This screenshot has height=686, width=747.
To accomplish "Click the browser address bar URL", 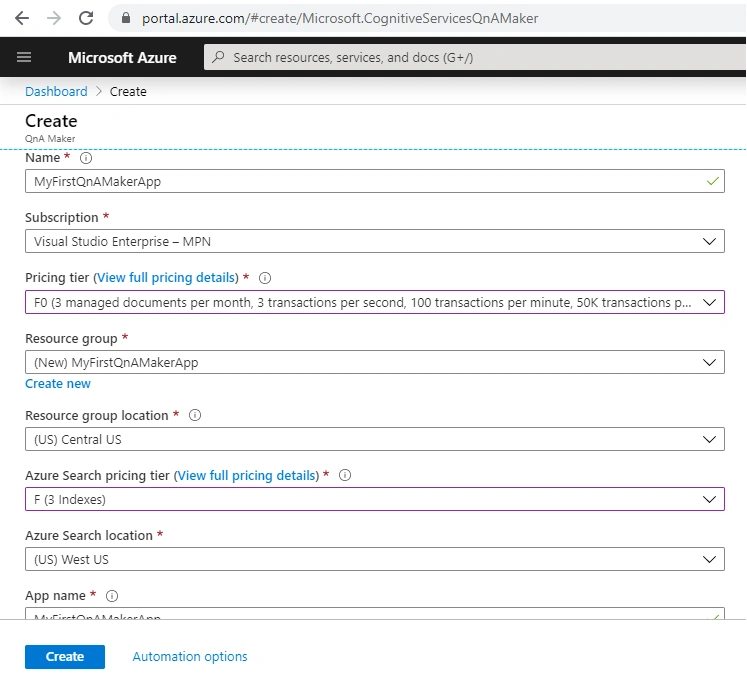I will [340, 18].
